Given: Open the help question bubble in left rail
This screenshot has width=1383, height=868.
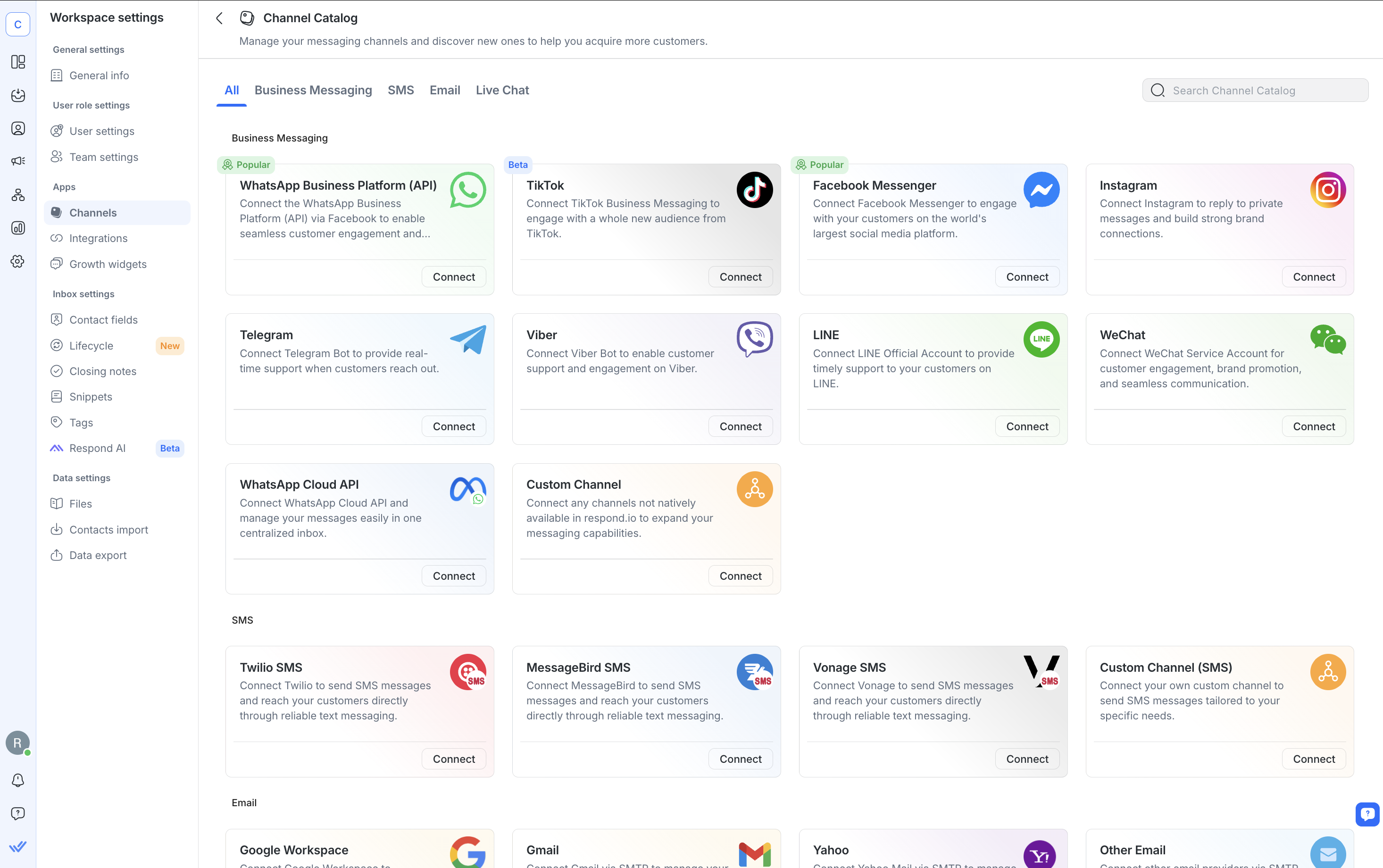Looking at the screenshot, I should click(x=18, y=813).
